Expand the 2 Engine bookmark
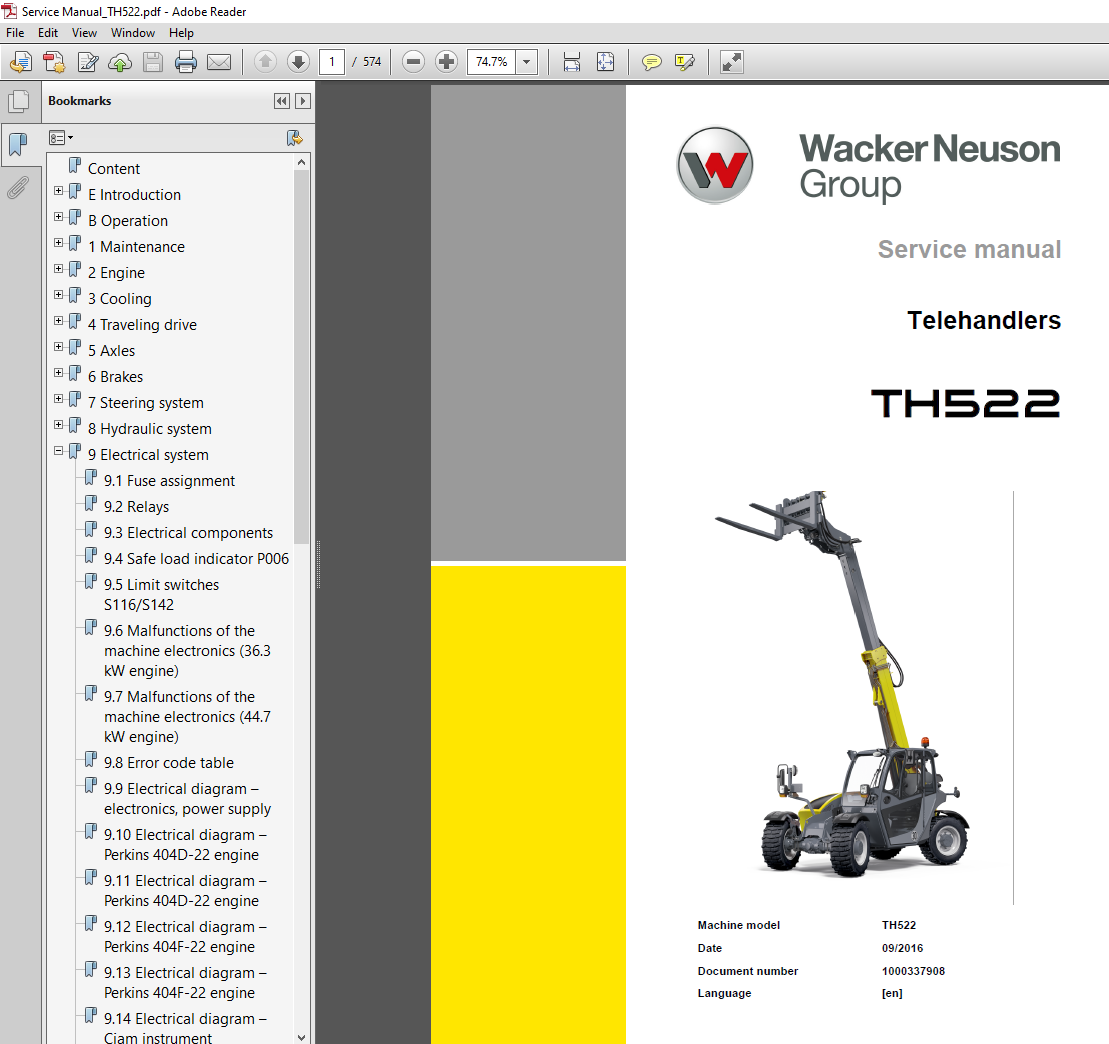This screenshot has width=1109, height=1044. [58, 269]
